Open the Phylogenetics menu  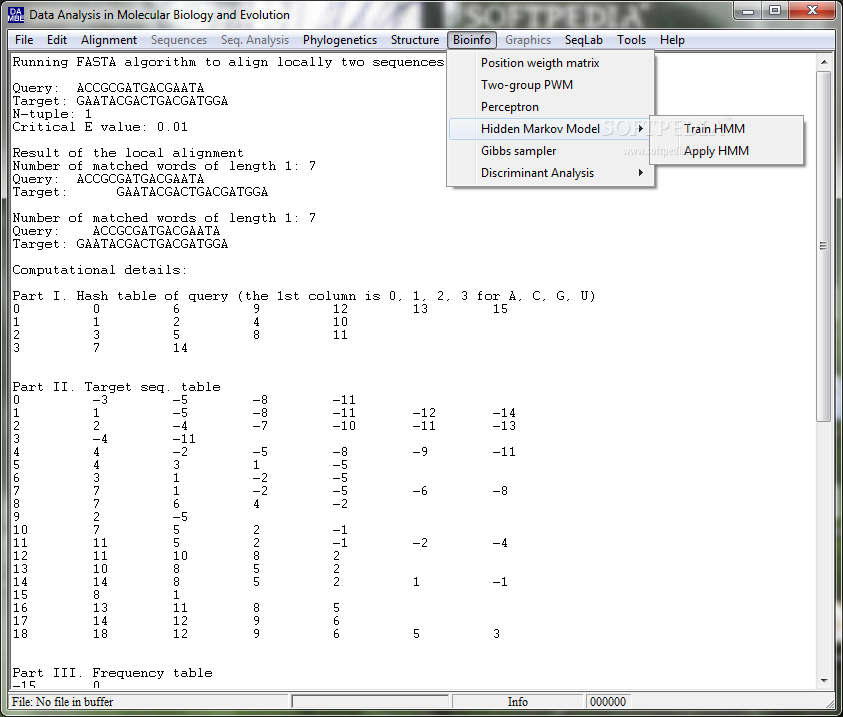point(340,40)
